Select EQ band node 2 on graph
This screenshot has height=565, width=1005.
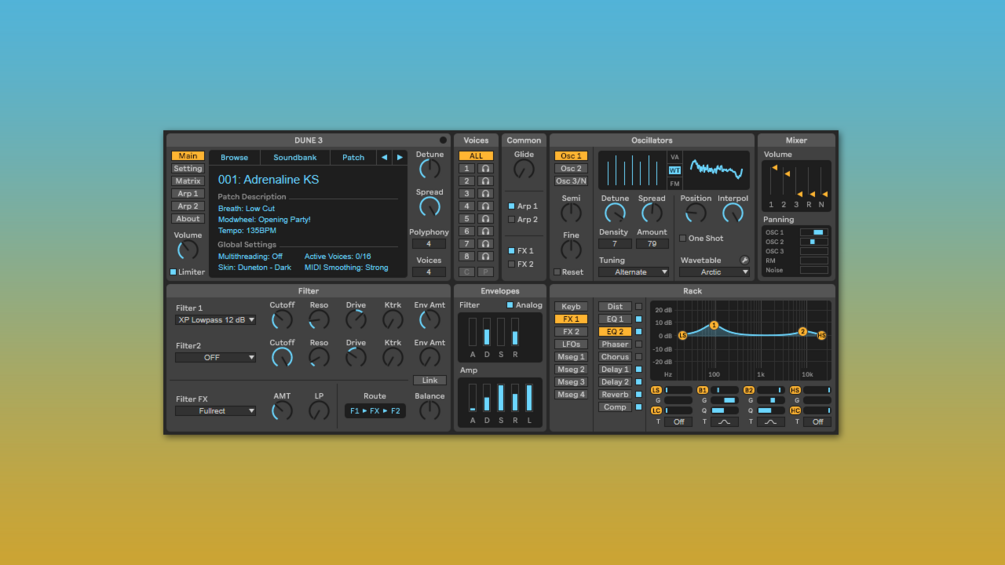click(802, 331)
